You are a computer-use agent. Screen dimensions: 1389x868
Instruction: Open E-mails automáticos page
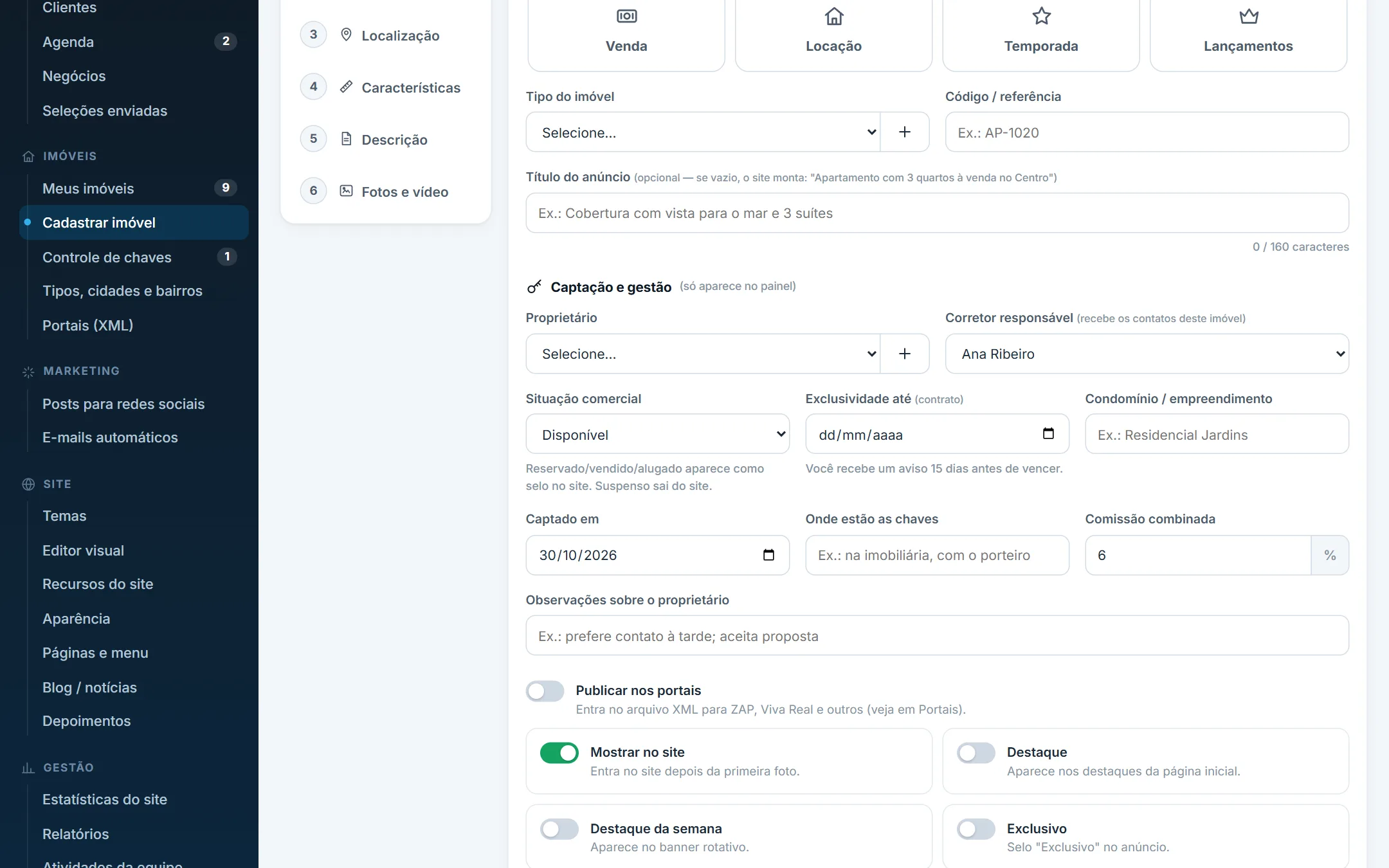[134, 437]
